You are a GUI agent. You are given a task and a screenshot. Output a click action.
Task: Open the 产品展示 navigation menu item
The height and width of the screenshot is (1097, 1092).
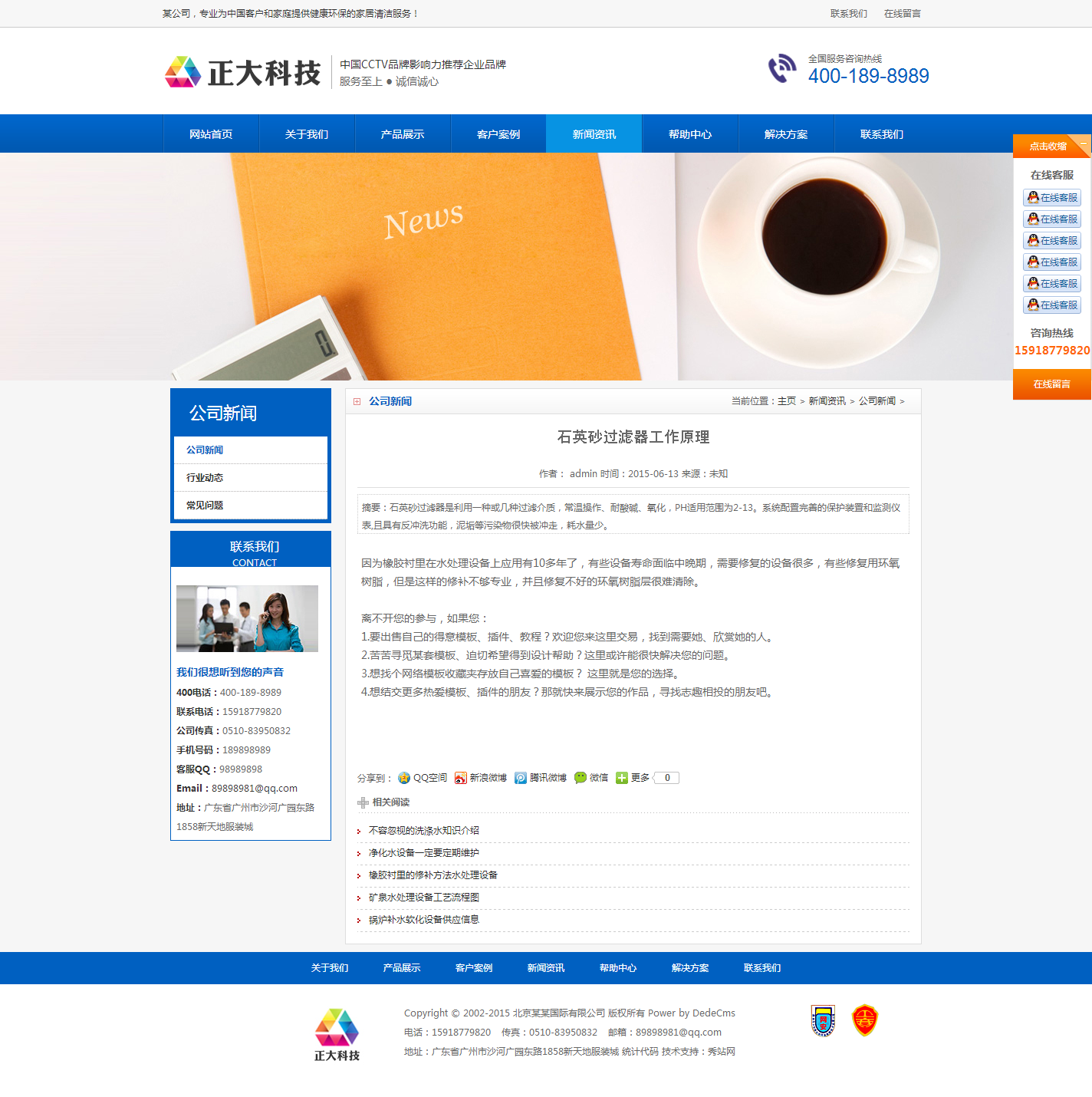pyautogui.click(x=403, y=134)
